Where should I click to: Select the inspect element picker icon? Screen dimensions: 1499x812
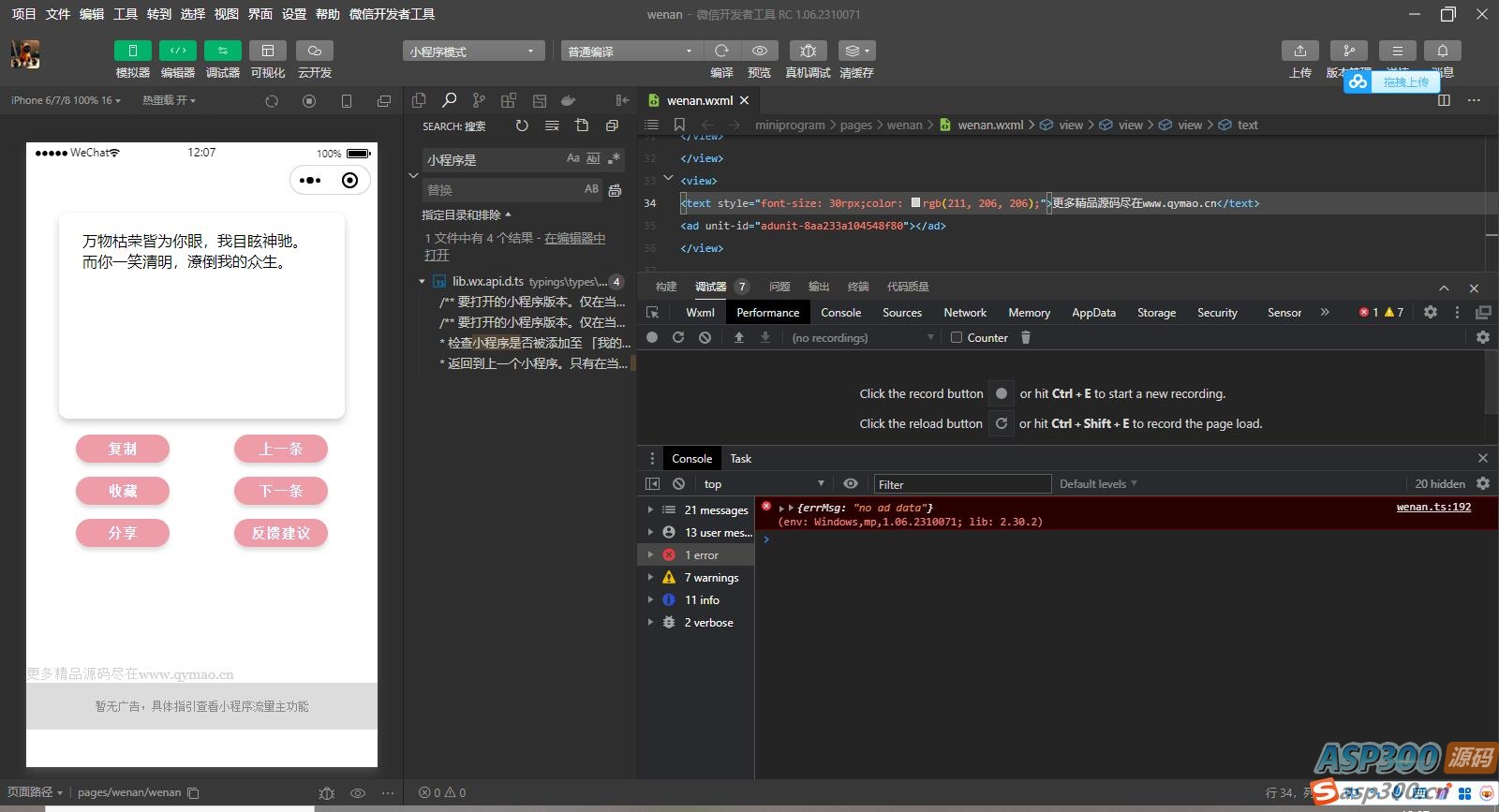click(653, 313)
